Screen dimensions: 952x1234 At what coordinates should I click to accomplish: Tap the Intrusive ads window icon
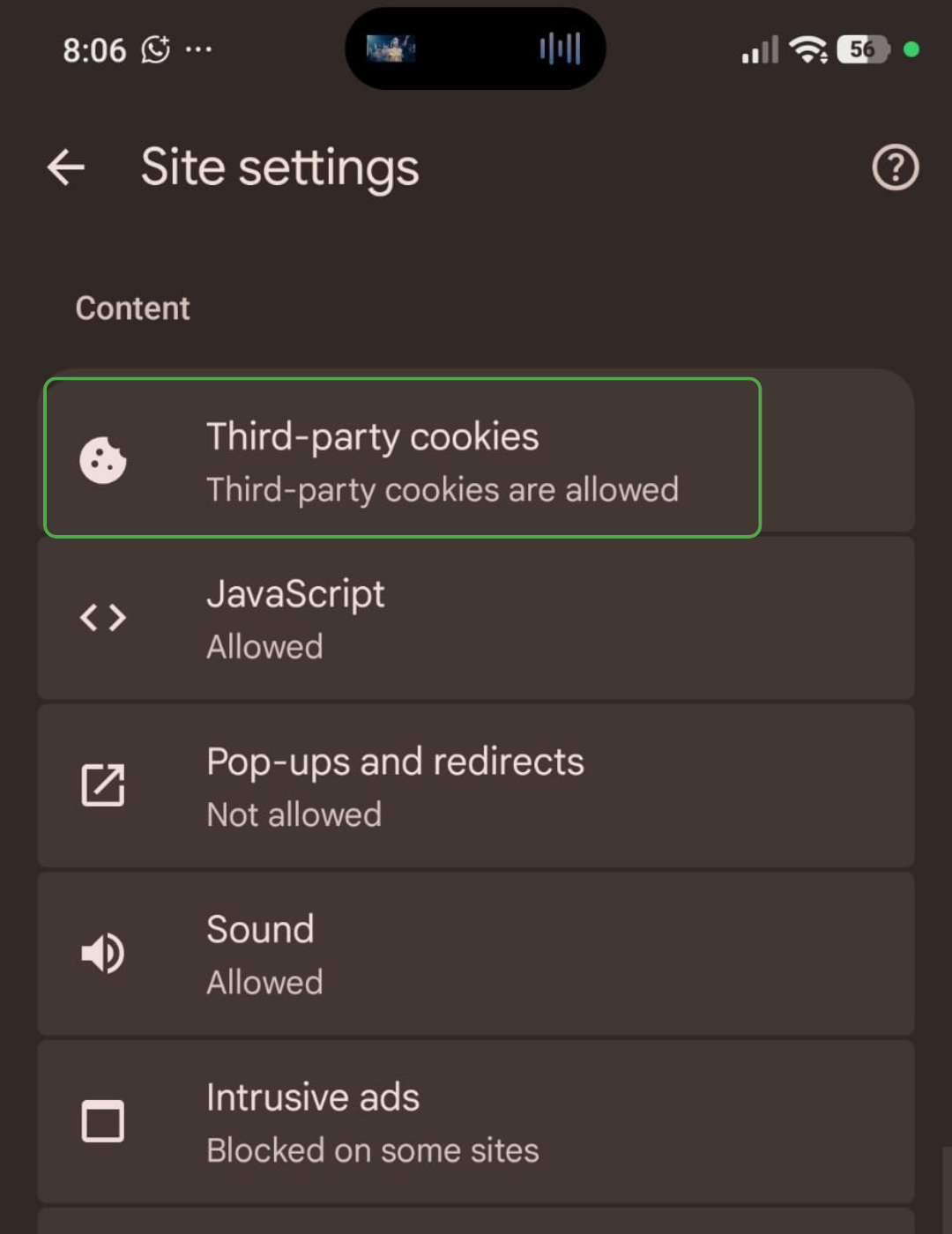click(103, 1121)
